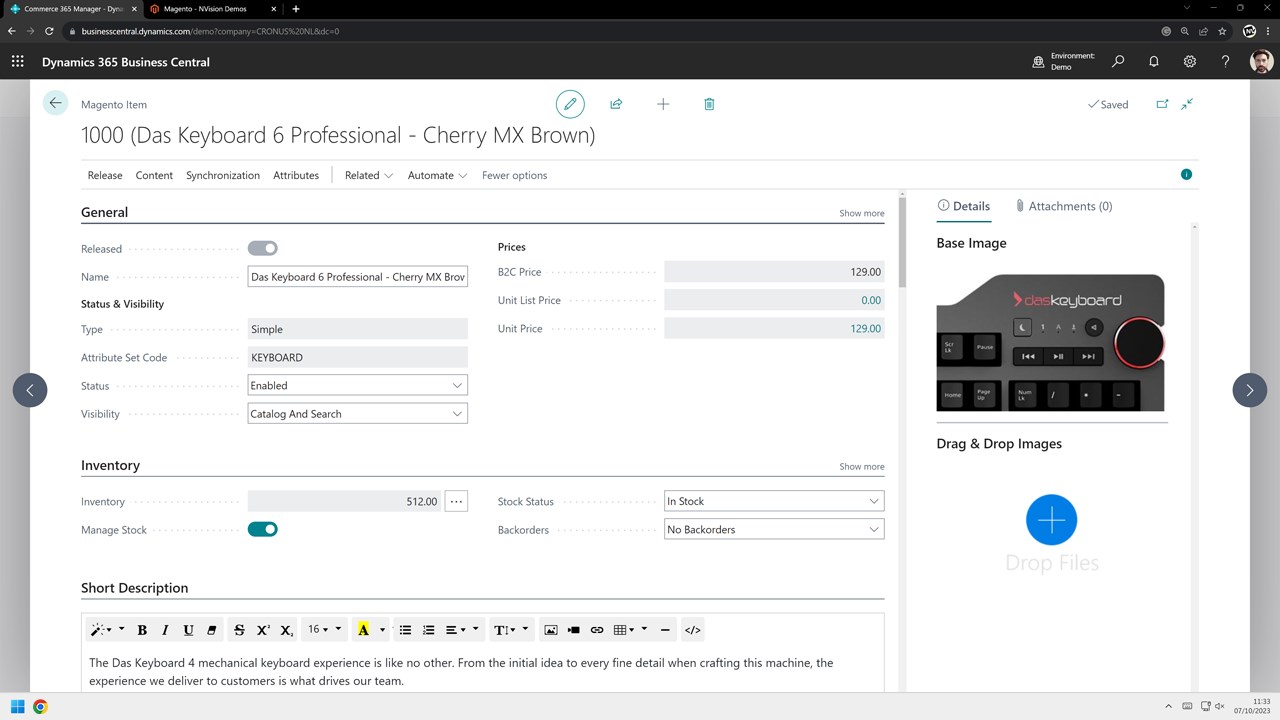Image resolution: width=1280 pixels, height=720 pixels.
Task: Click Show more in General section
Action: [861, 213]
